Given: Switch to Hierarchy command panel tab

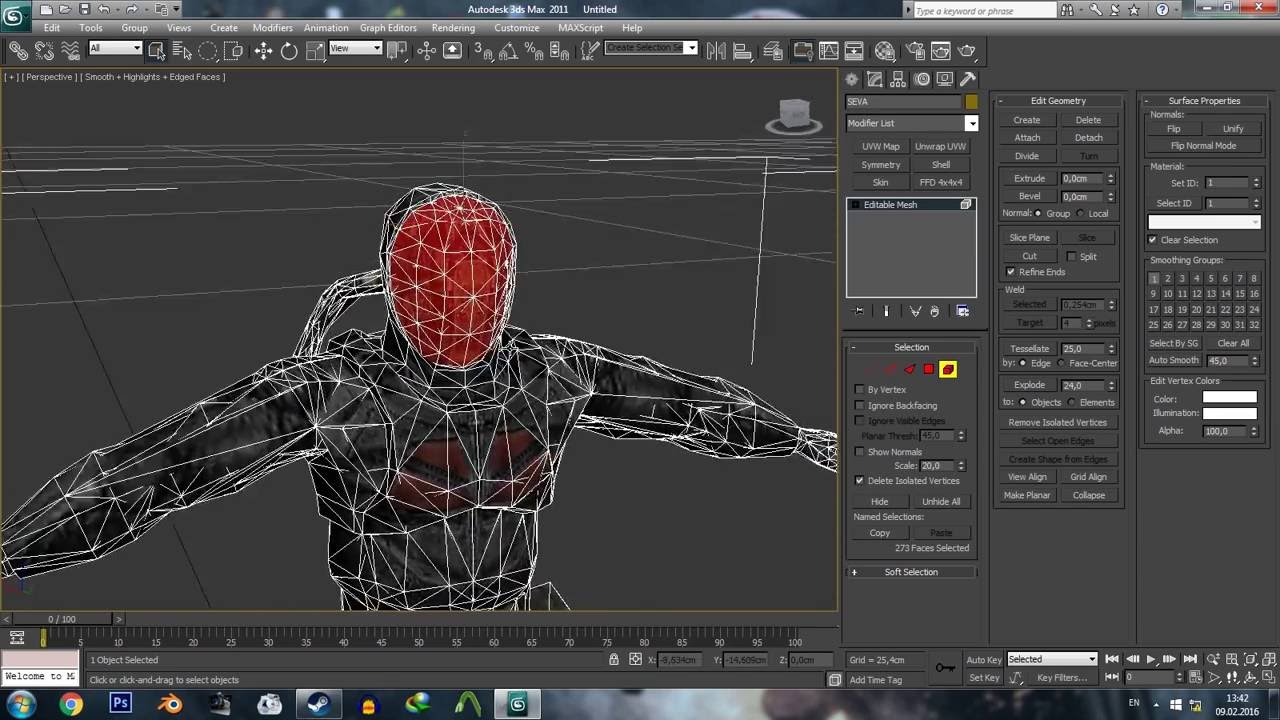Looking at the screenshot, I should click(x=898, y=79).
